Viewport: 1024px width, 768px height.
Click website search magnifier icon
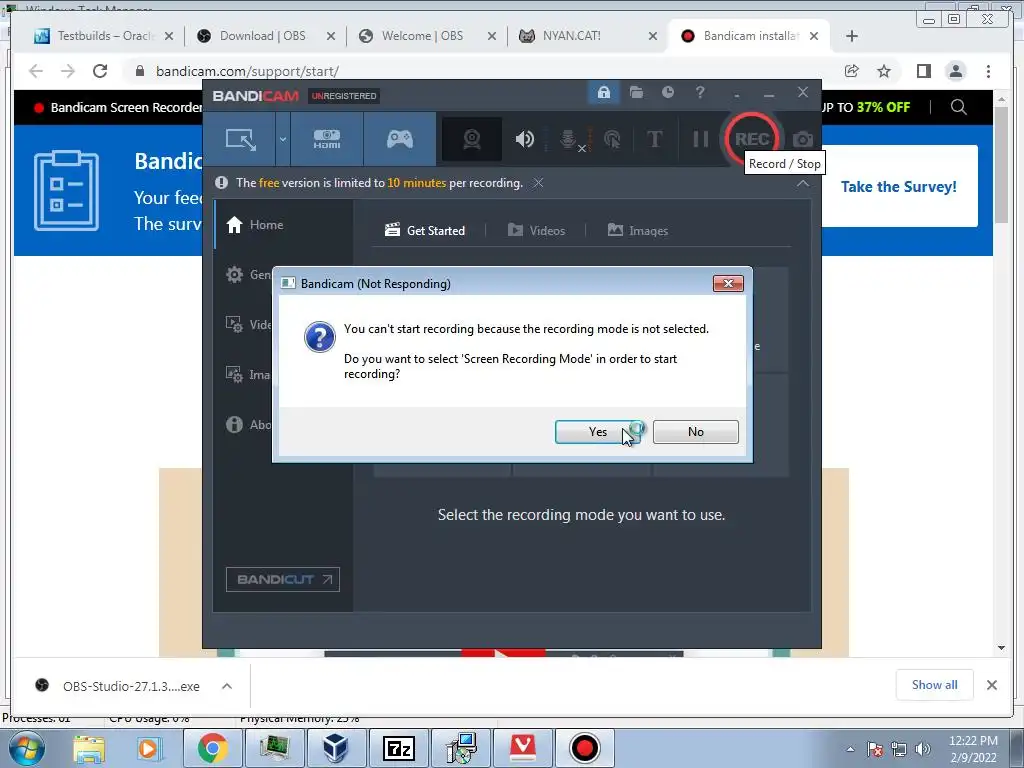click(x=959, y=107)
